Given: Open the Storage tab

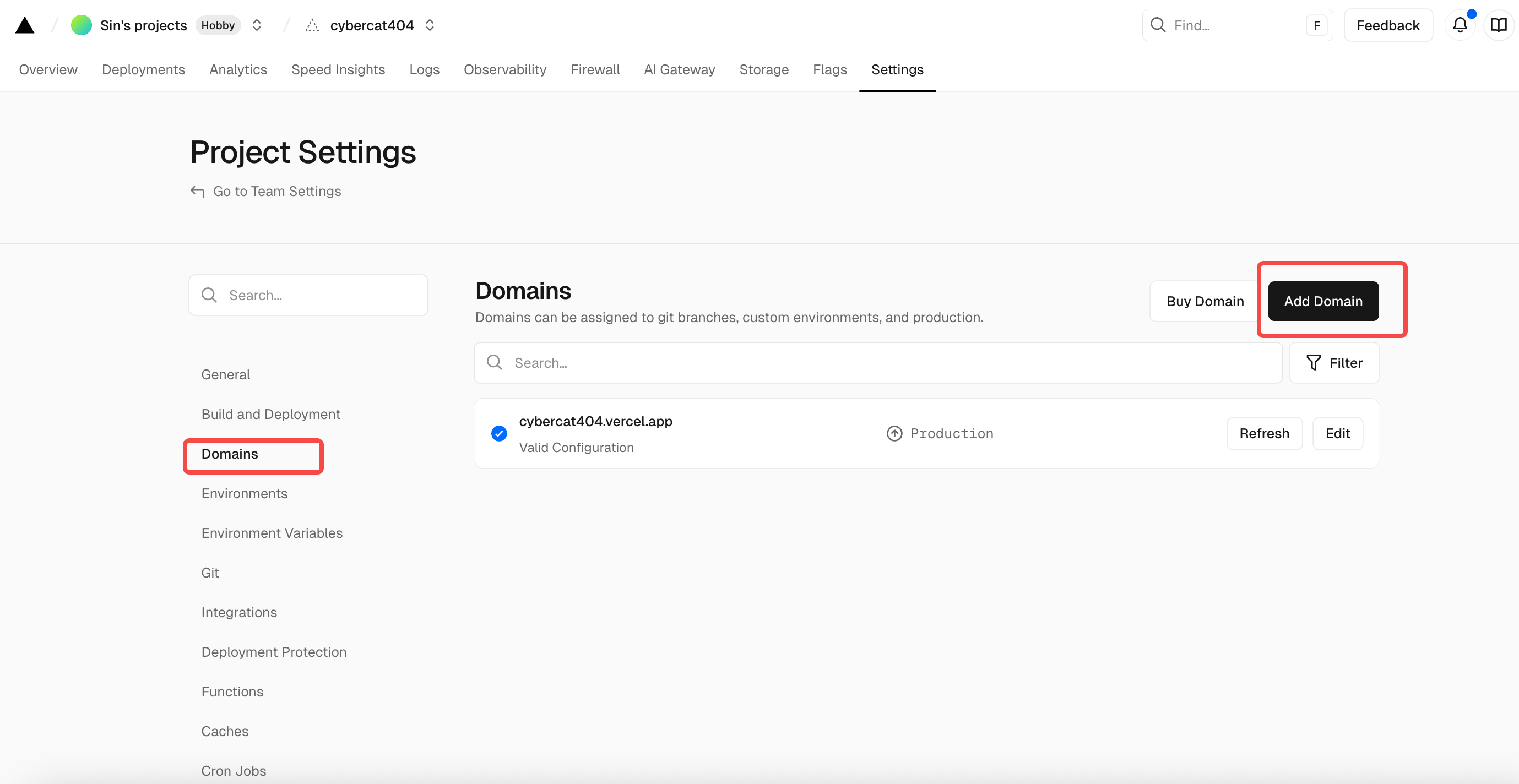Looking at the screenshot, I should pyautogui.click(x=763, y=69).
